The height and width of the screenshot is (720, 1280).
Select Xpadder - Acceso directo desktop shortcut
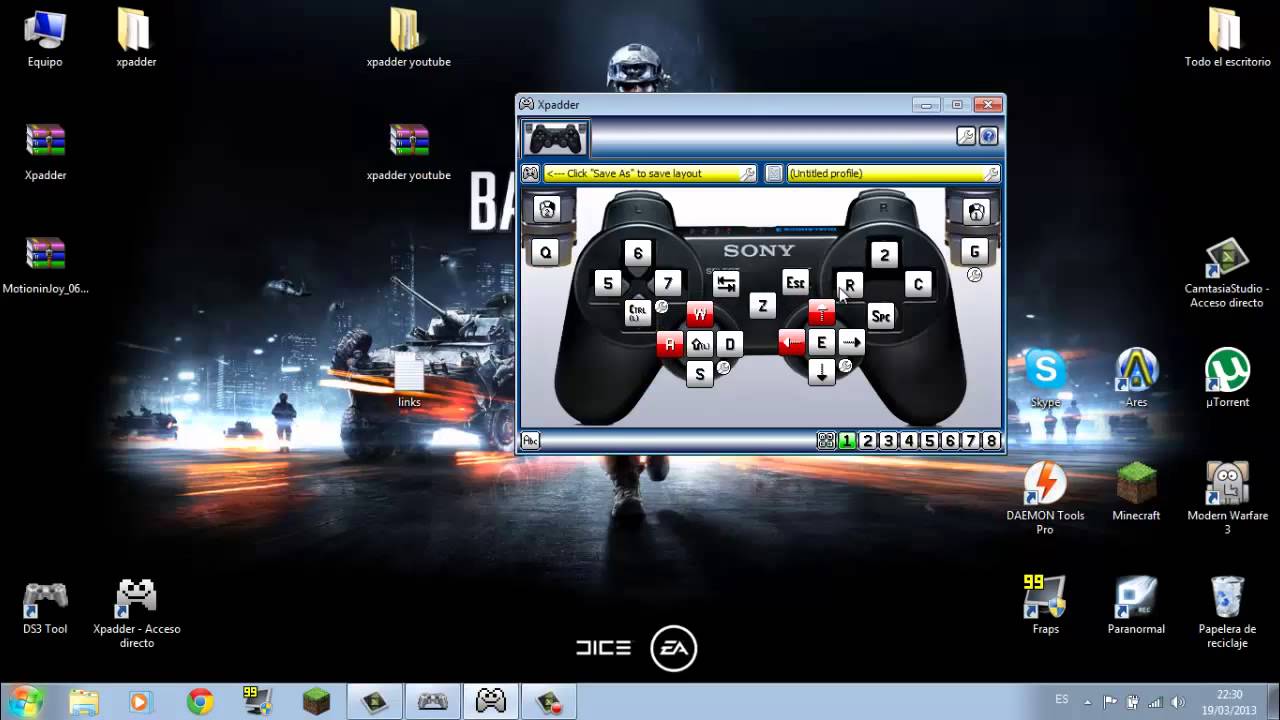136,613
